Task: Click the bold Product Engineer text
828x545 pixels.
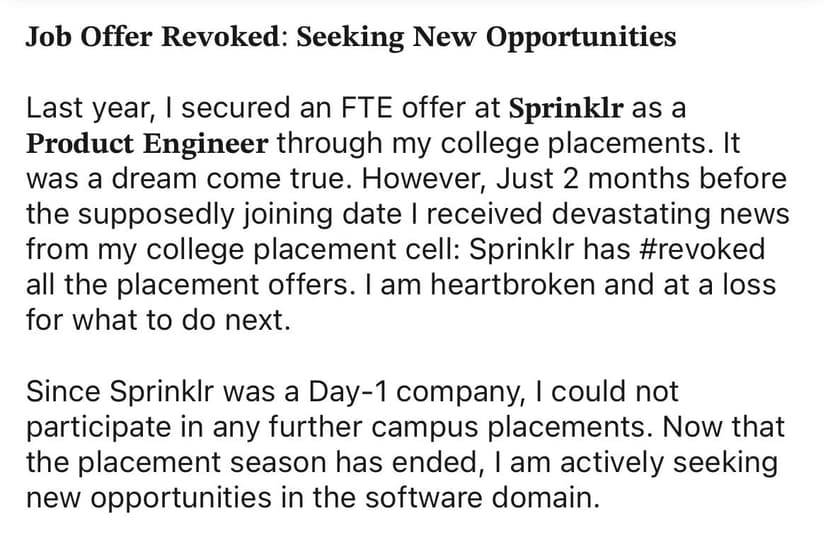Action: [147, 143]
